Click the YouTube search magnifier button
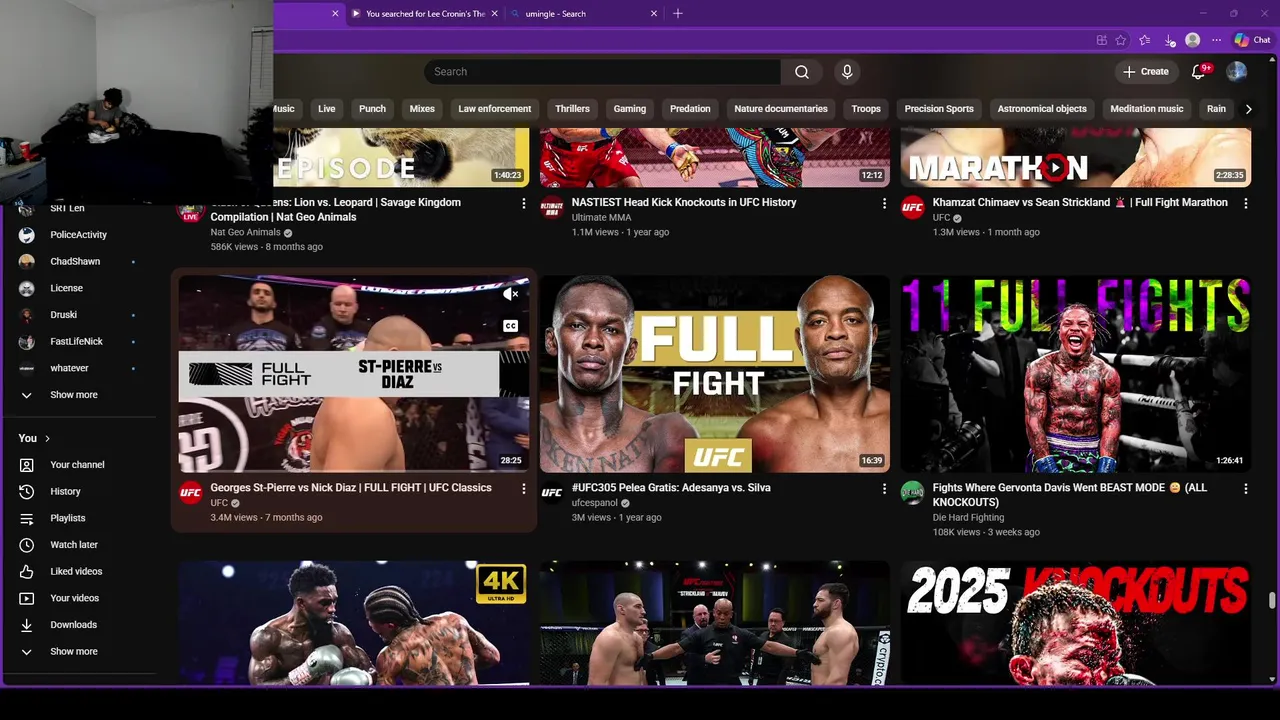The image size is (1280, 720). coord(801,72)
